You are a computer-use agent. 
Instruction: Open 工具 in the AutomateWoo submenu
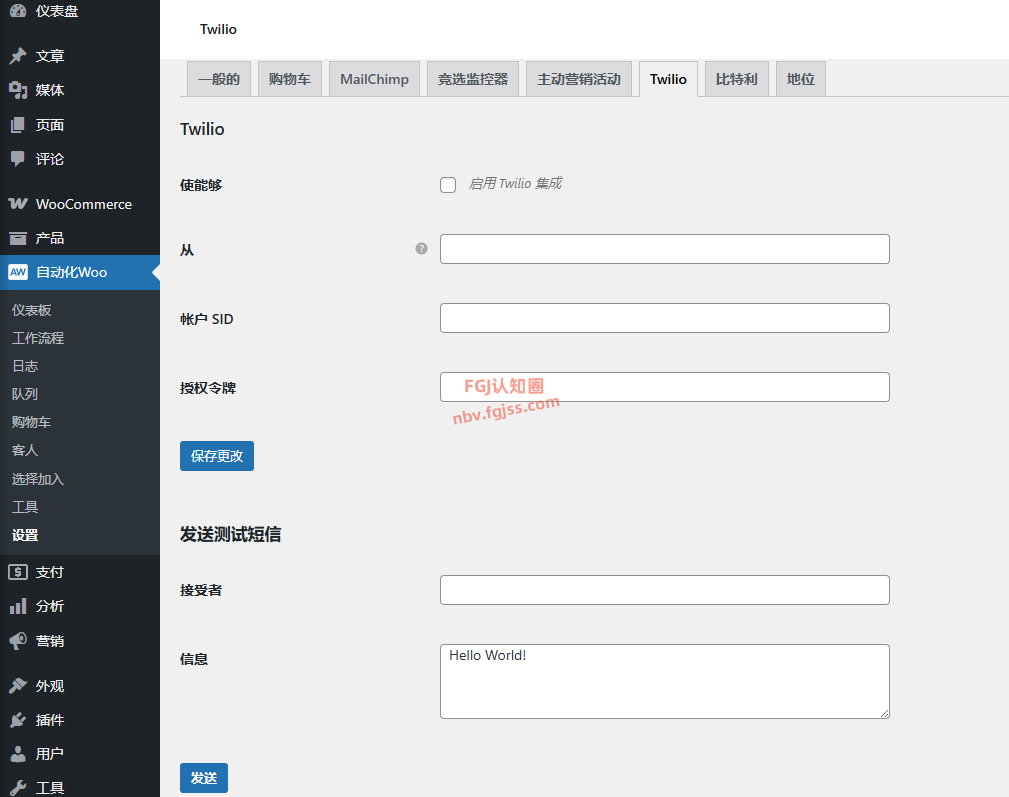point(25,507)
